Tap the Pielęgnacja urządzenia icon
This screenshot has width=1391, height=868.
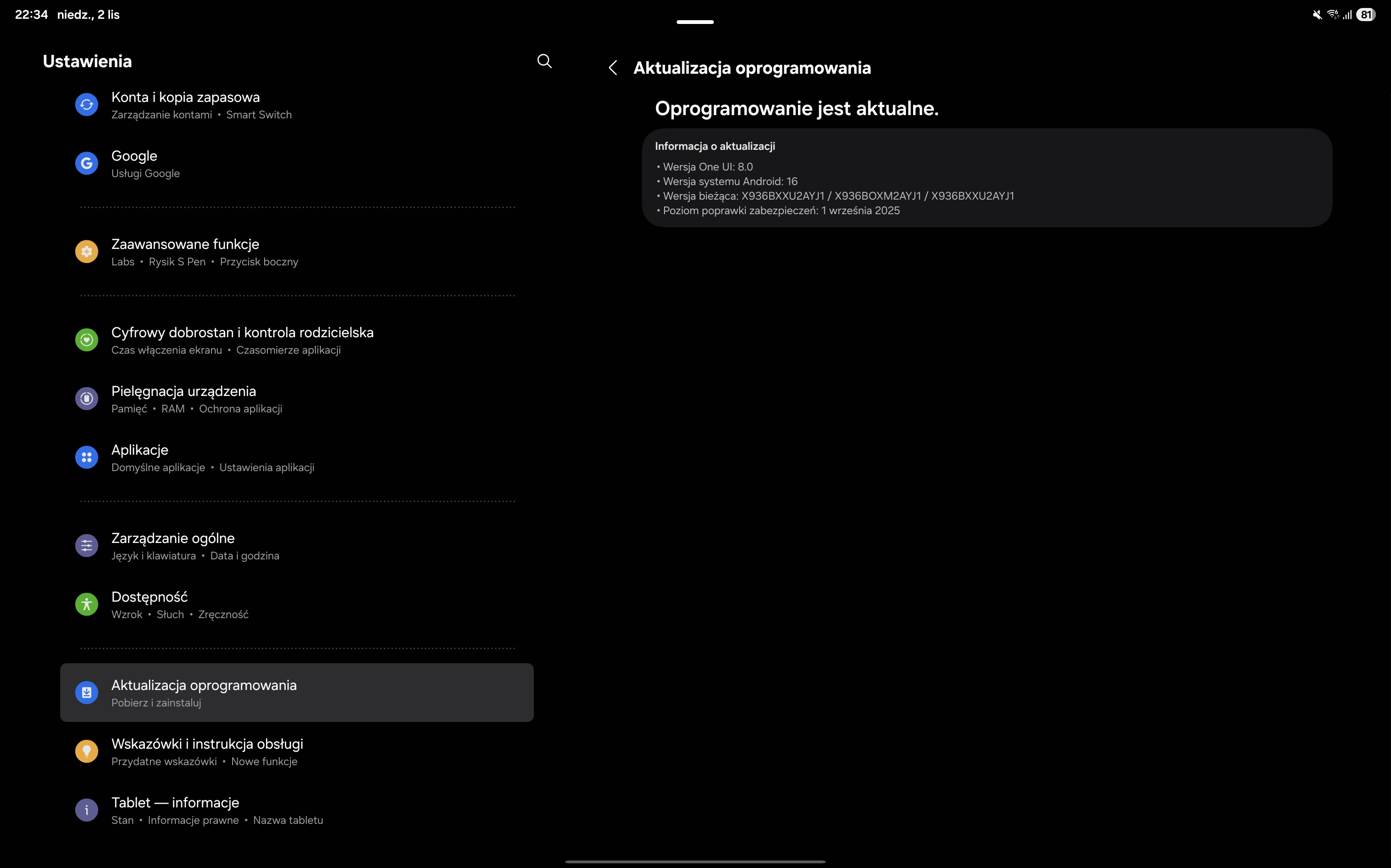coord(87,398)
